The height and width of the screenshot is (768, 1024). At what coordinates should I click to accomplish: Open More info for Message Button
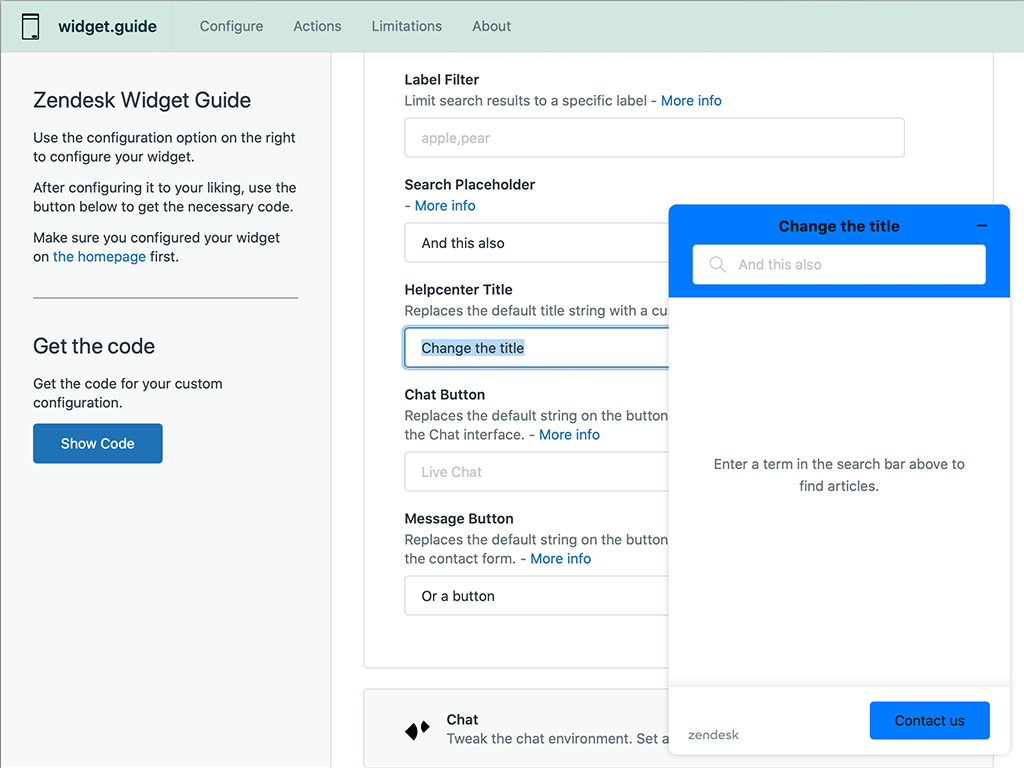pos(560,558)
